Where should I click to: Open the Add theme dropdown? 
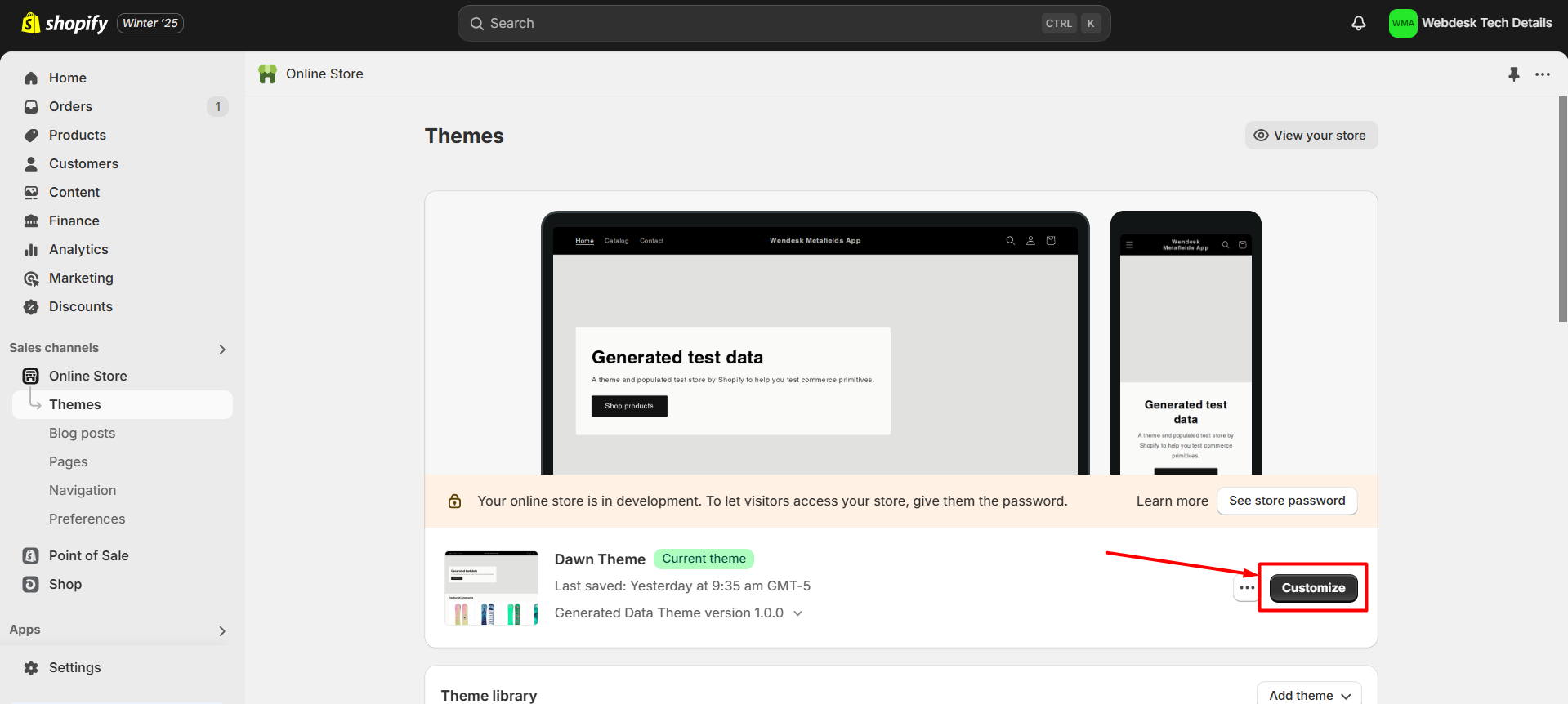pos(1309,694)
